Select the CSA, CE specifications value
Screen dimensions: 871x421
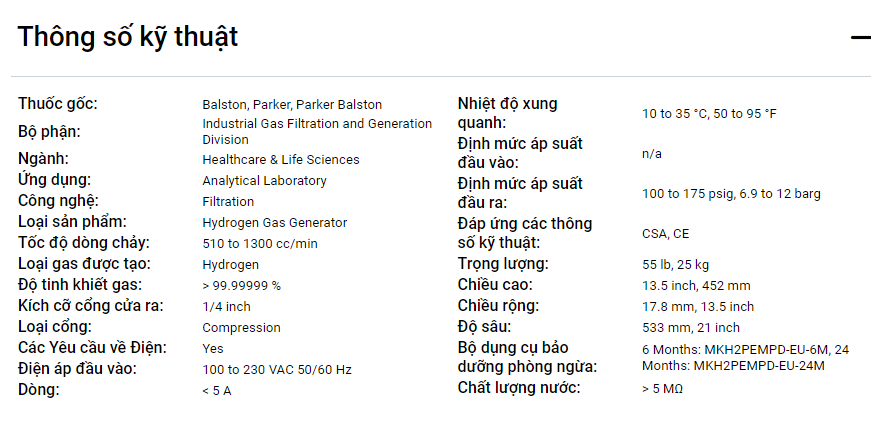tap(665, 234)
